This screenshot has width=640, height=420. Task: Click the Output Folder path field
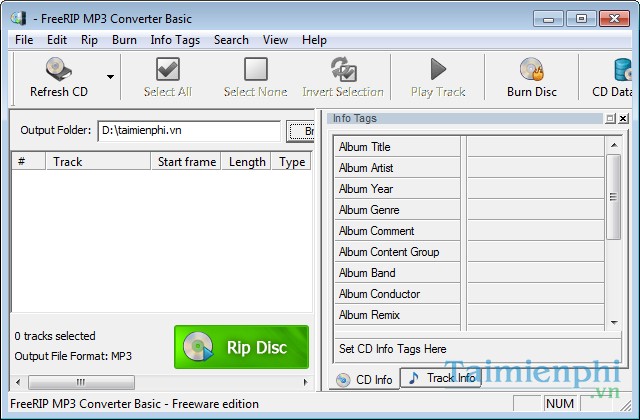pos(189,131)
